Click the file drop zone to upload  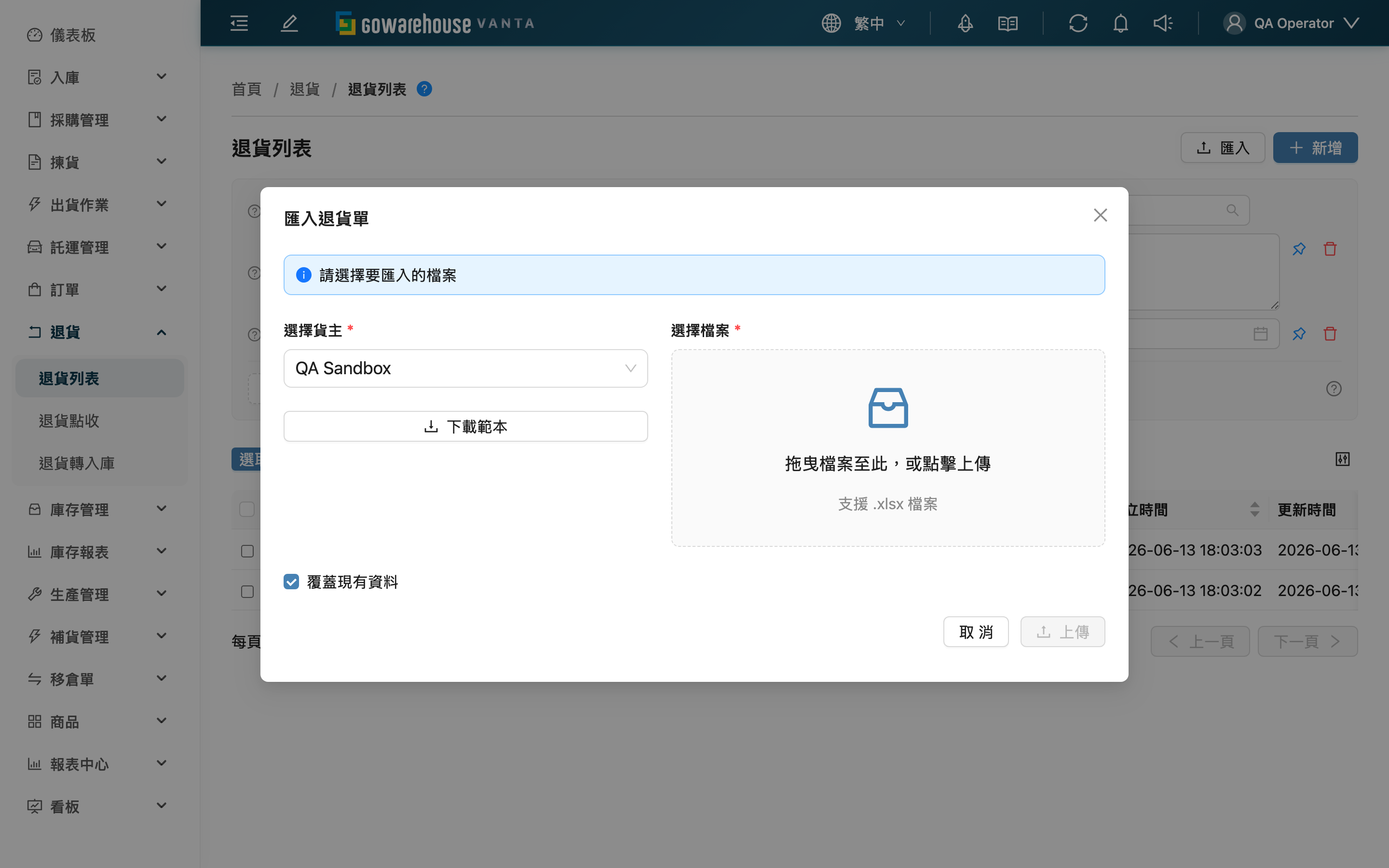point(888,448)
